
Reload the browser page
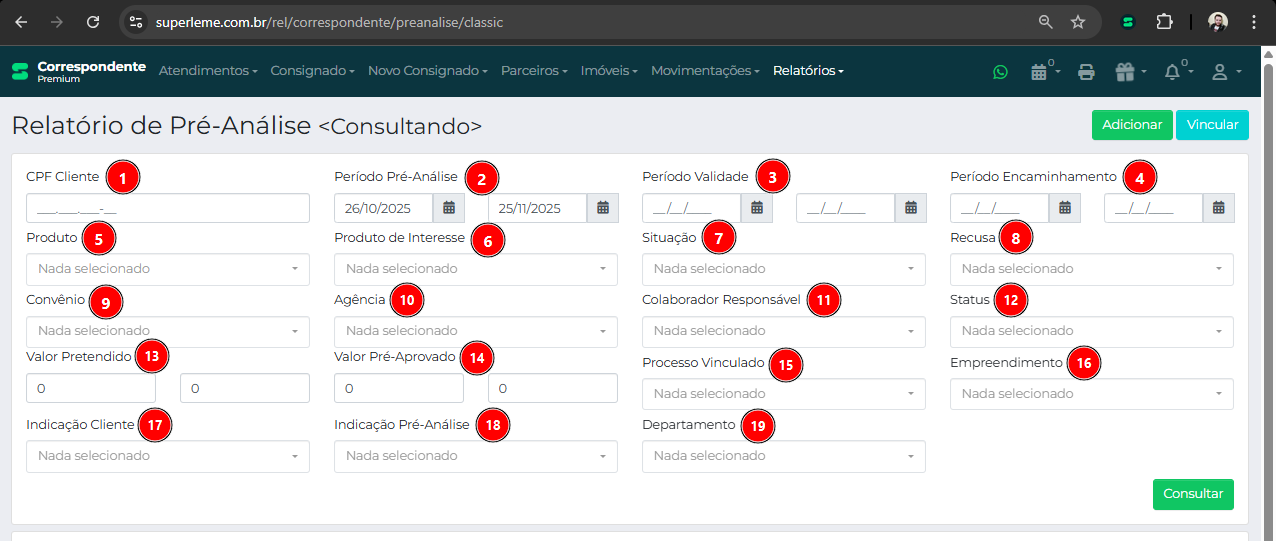pyautogui.click(x=93, y=21)
